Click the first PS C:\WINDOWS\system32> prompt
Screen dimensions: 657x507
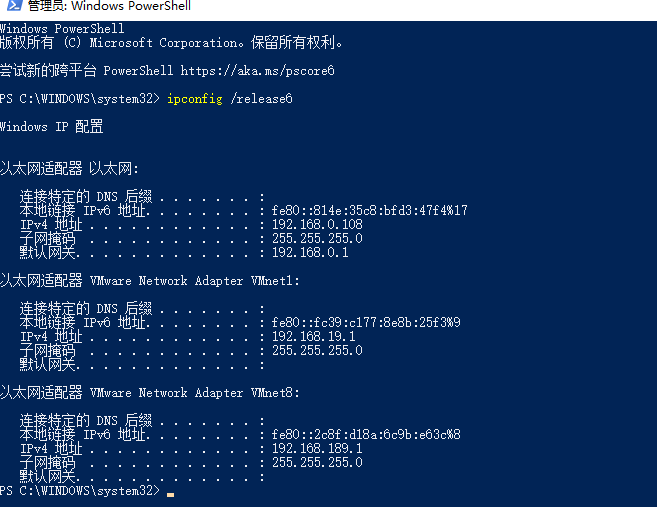[x=80, y=99]
